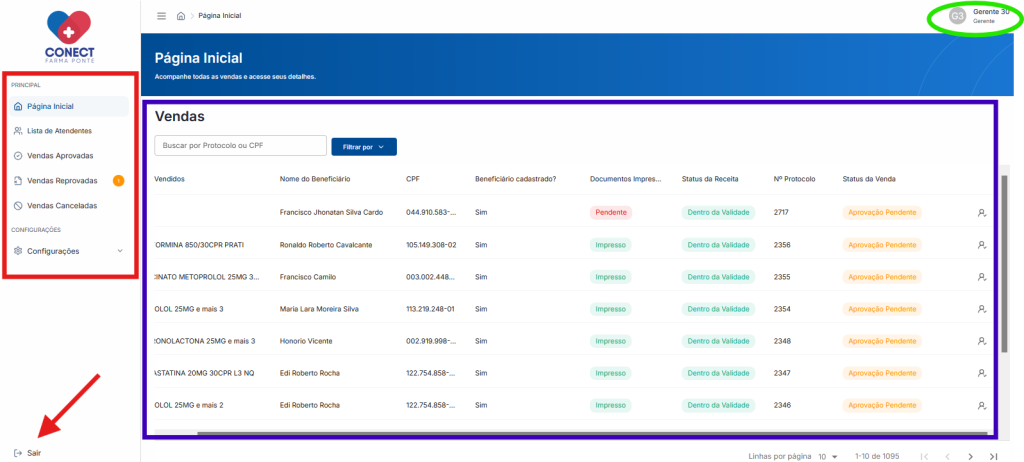1024x462 pixels.
Task: Open the Gerente 30 user avatar
Action: coord(958,16)
